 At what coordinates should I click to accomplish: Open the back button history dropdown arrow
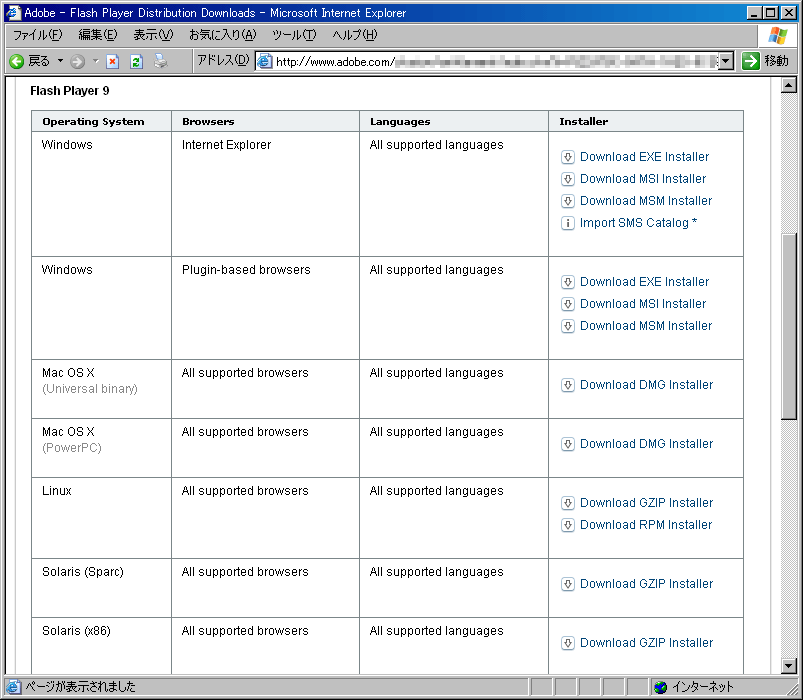click(x=60, y=61)
